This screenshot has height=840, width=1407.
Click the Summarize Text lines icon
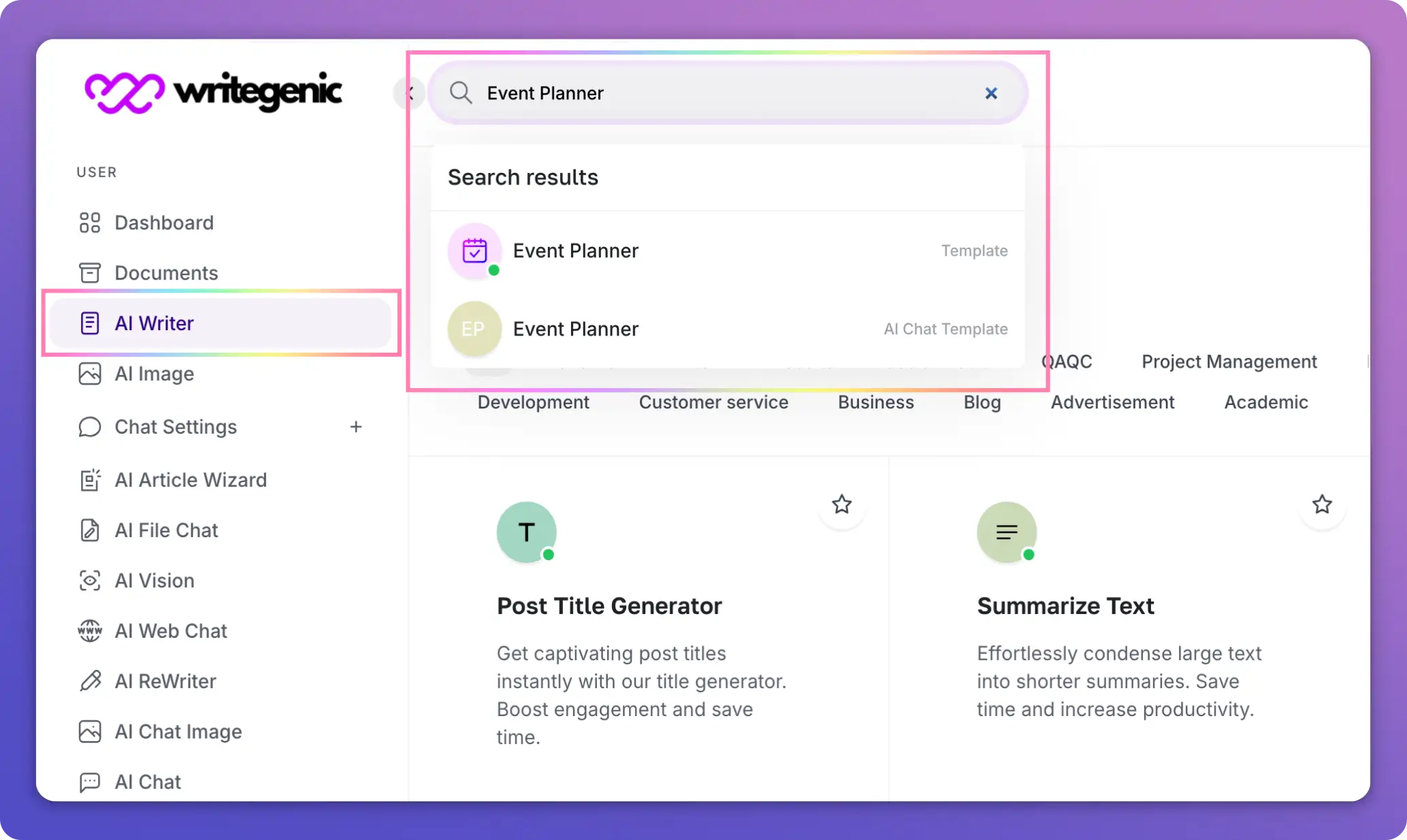(1007, 532)
